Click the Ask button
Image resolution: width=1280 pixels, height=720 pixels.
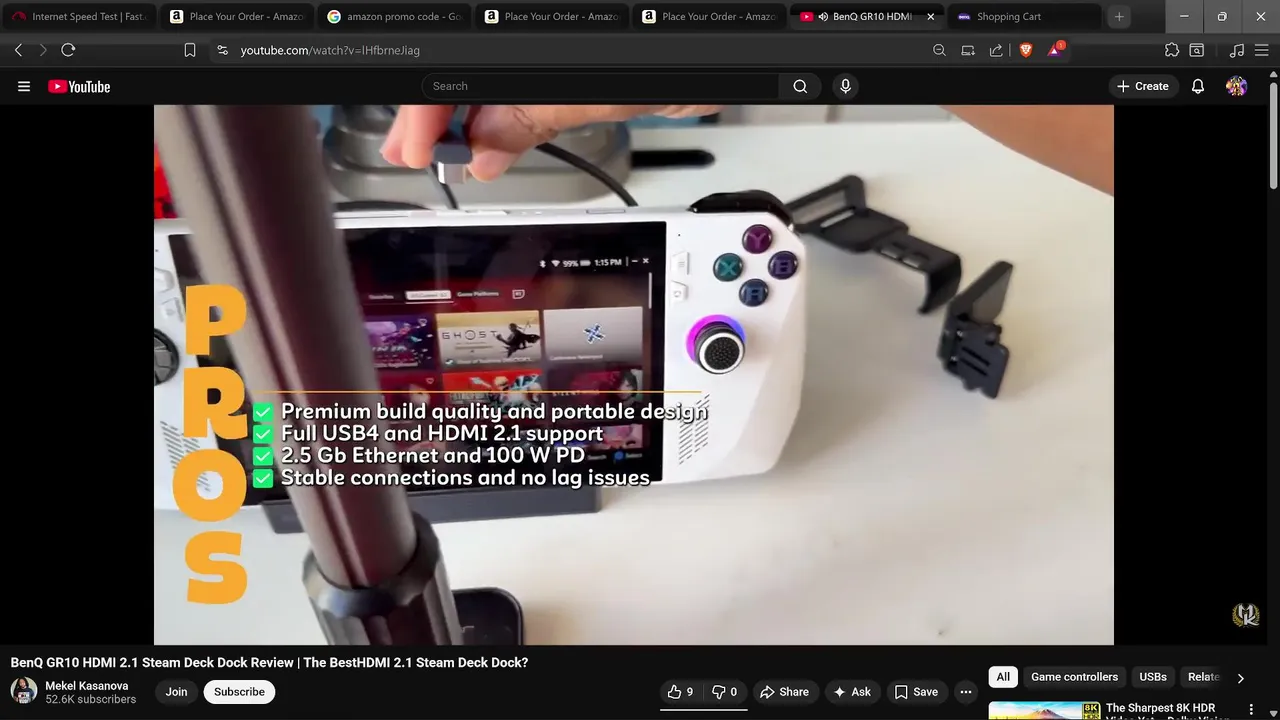[852, 692]
